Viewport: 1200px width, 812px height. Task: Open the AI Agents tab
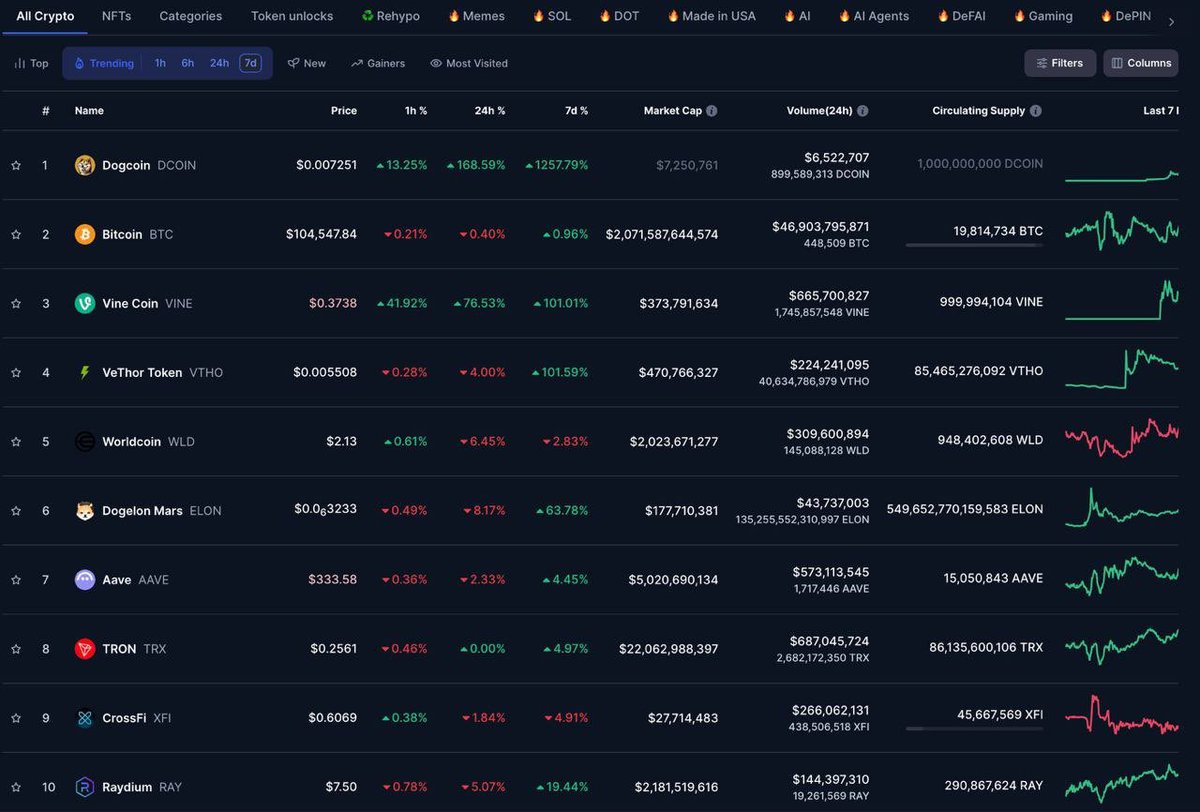(874, 16)
